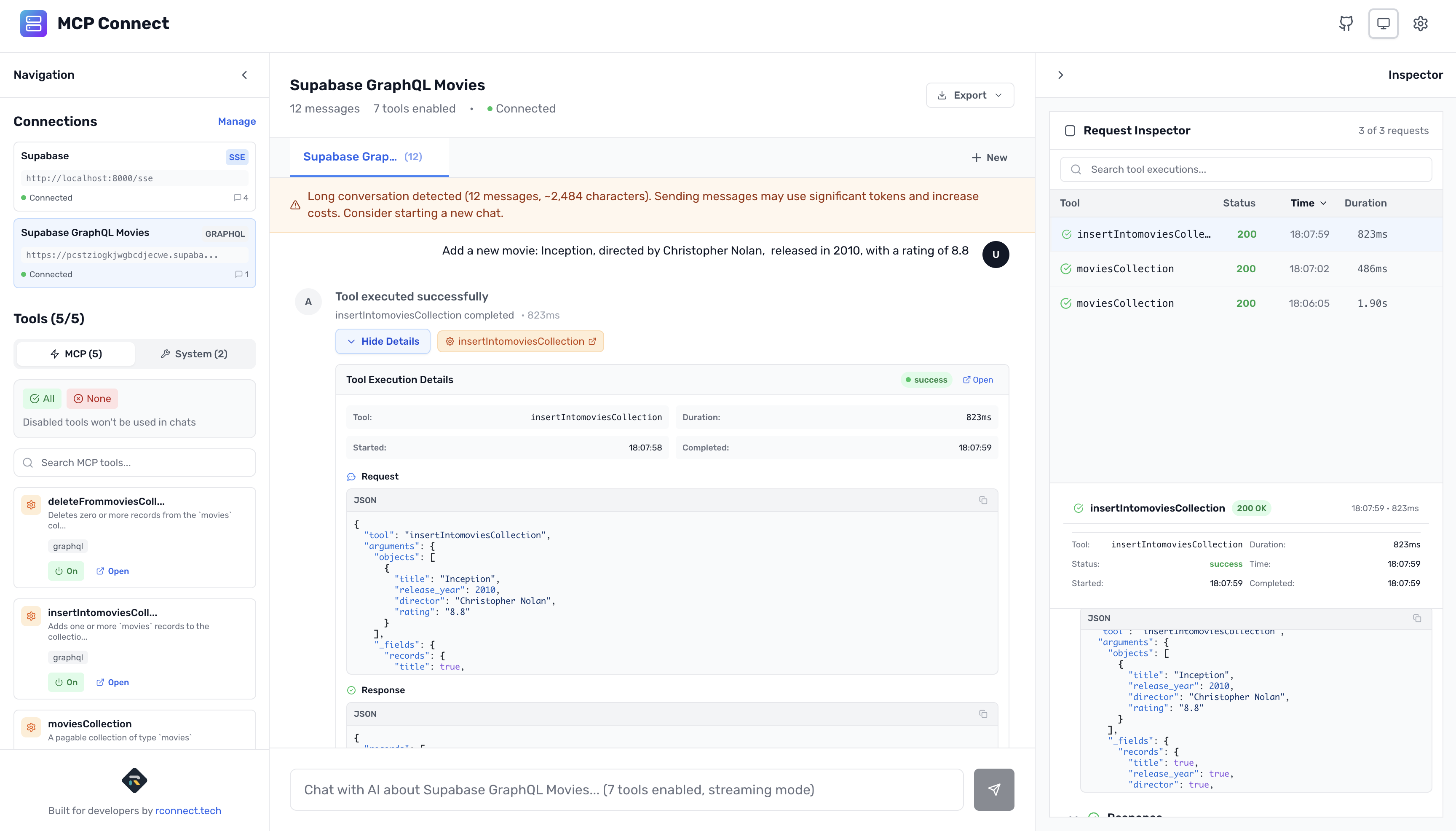Click the MCP Connect logo
The image size is (1456, 831).
coord(34,24)
